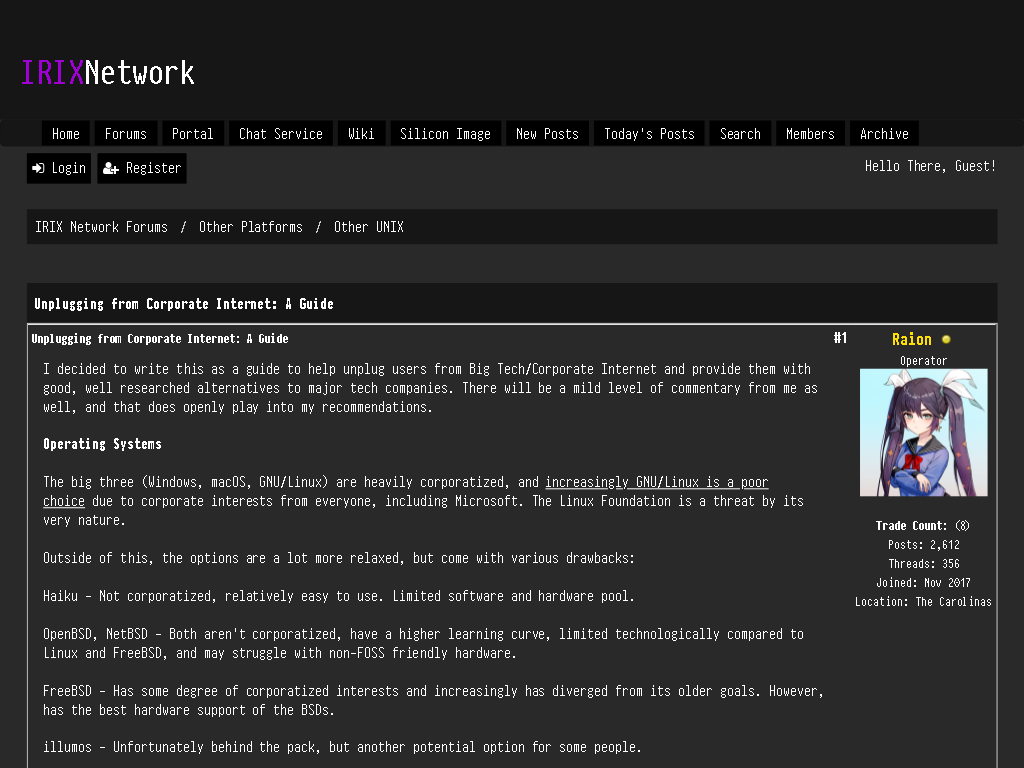Viewport: 1024px width, 768px height.
Task: Open the Portal page
Action: click(x=193, y=134)
